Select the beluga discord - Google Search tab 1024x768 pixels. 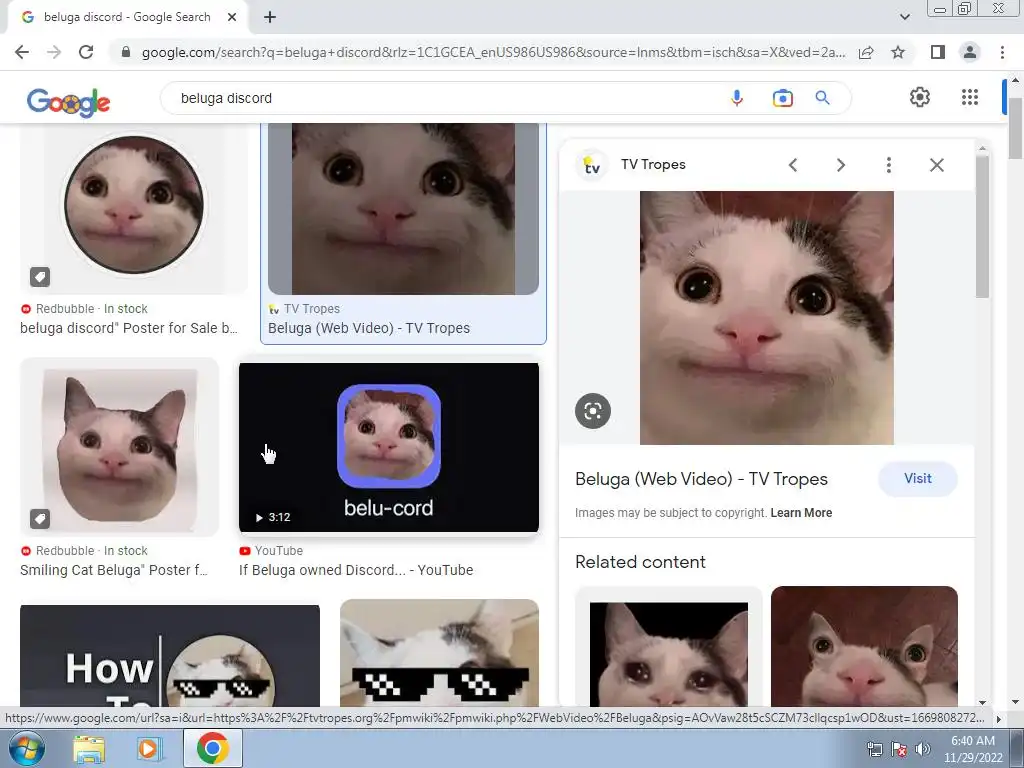tap(127, 17)
